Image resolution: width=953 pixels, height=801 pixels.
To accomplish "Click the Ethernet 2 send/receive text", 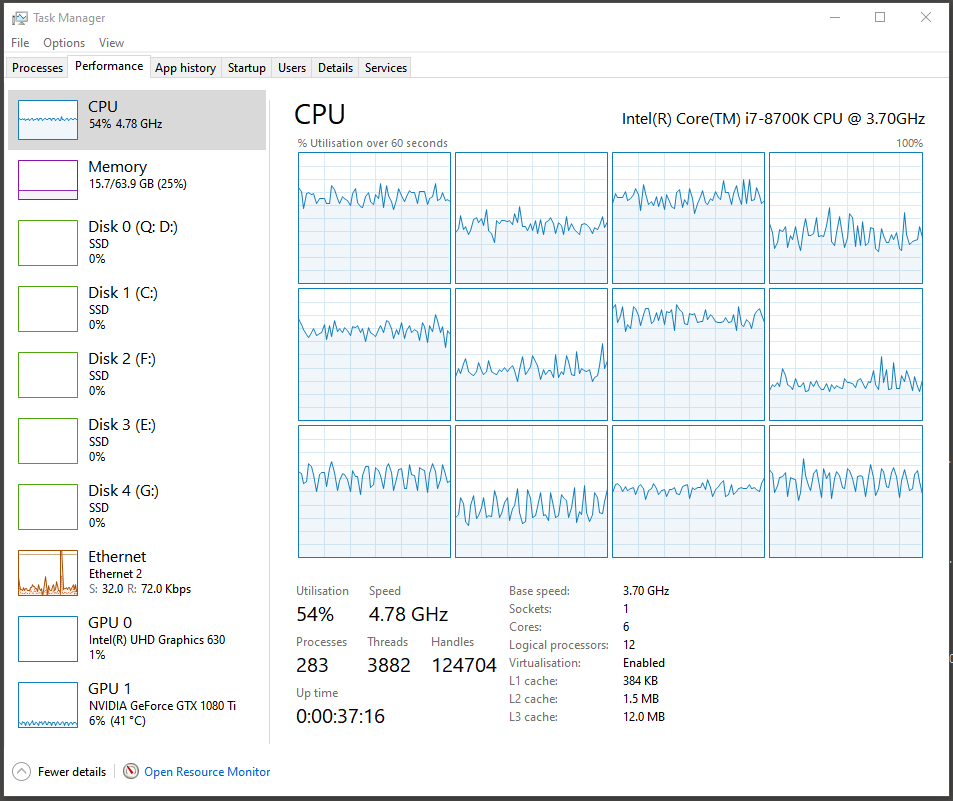I will (x=140, y=589).
